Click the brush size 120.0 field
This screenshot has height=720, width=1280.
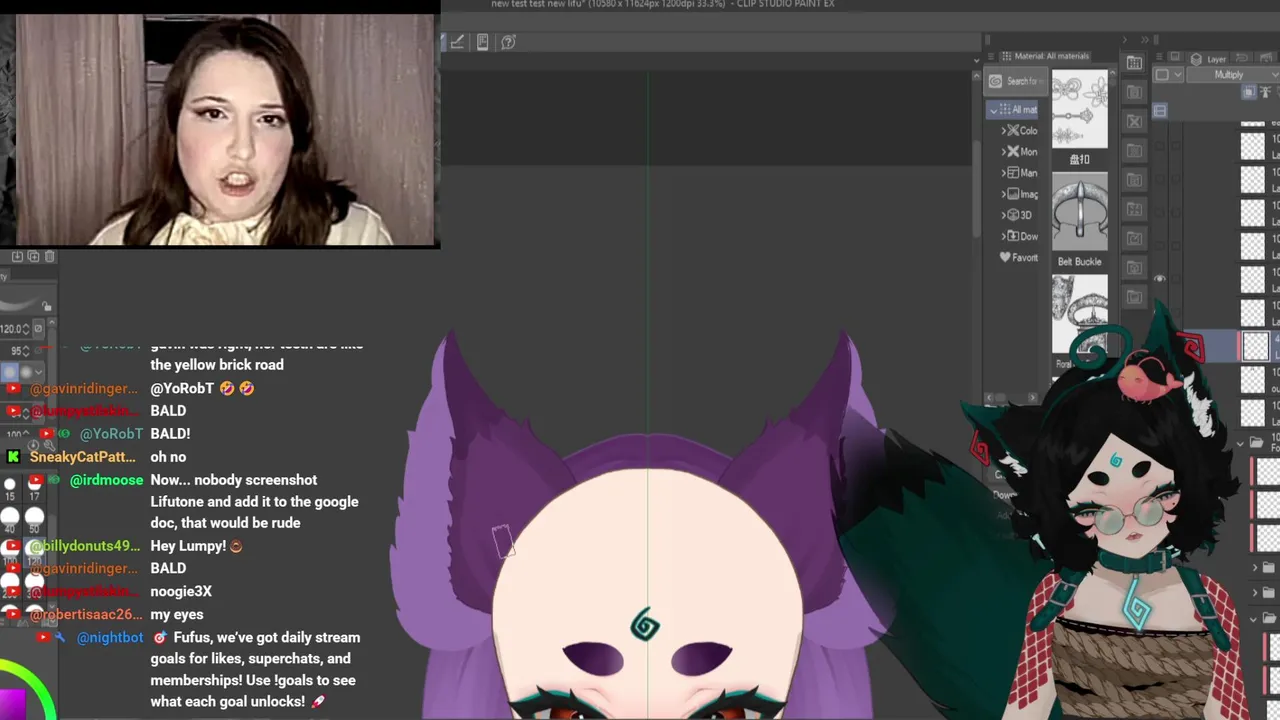(x=15, y=328)
